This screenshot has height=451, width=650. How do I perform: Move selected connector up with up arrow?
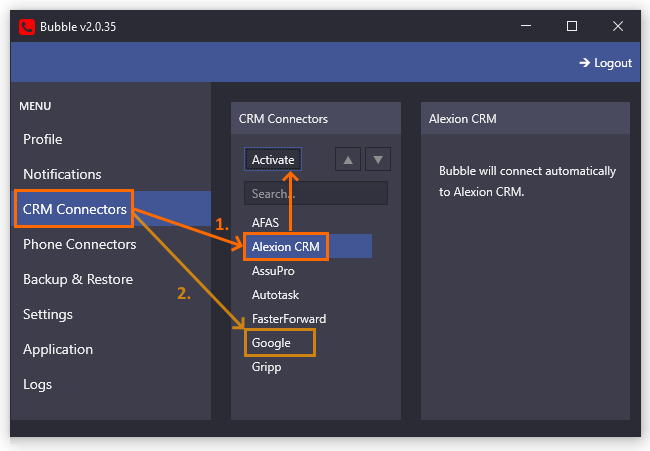(x=348, y=159)
